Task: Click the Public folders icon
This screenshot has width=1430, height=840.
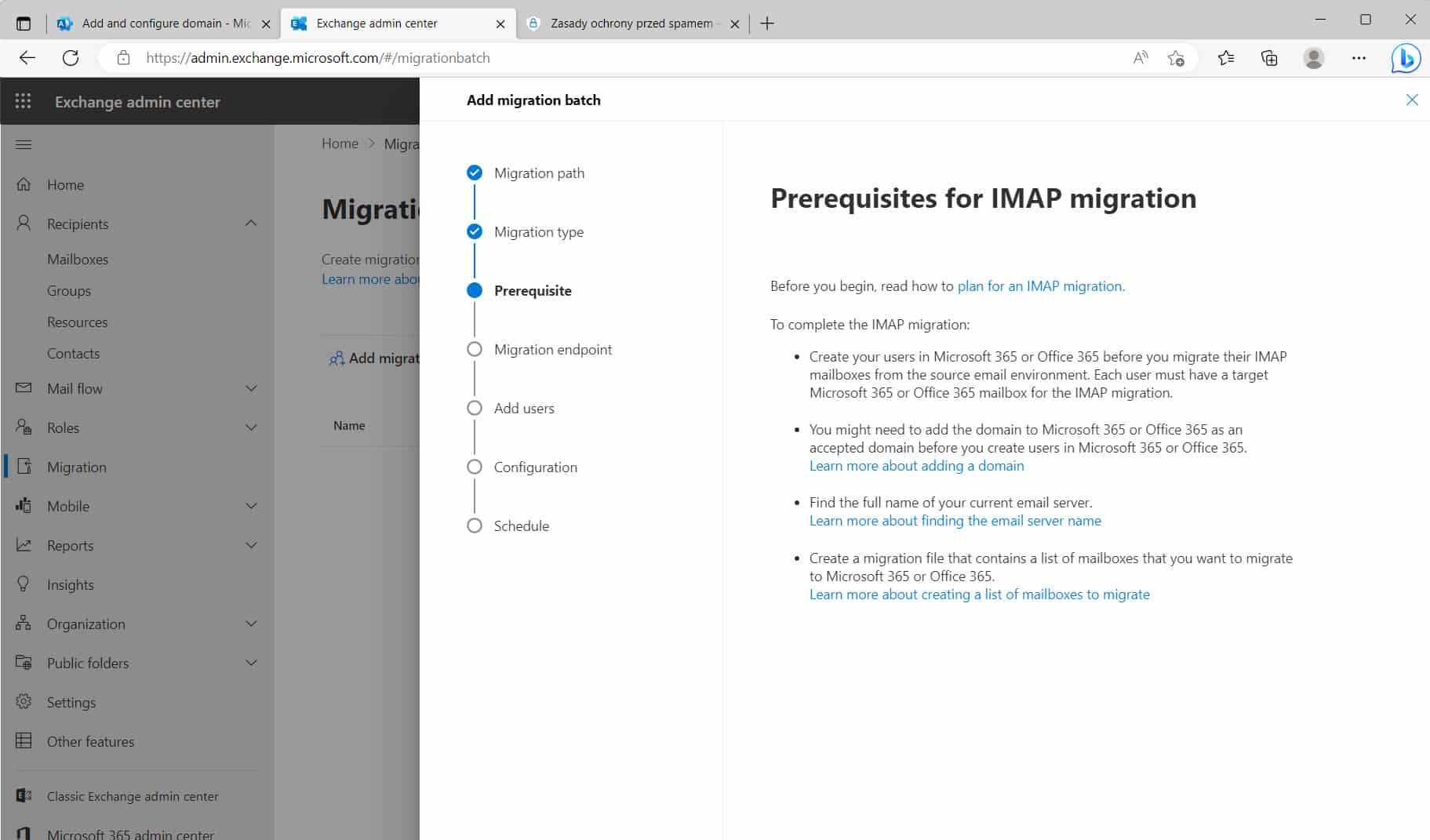Action: (24, 663)
